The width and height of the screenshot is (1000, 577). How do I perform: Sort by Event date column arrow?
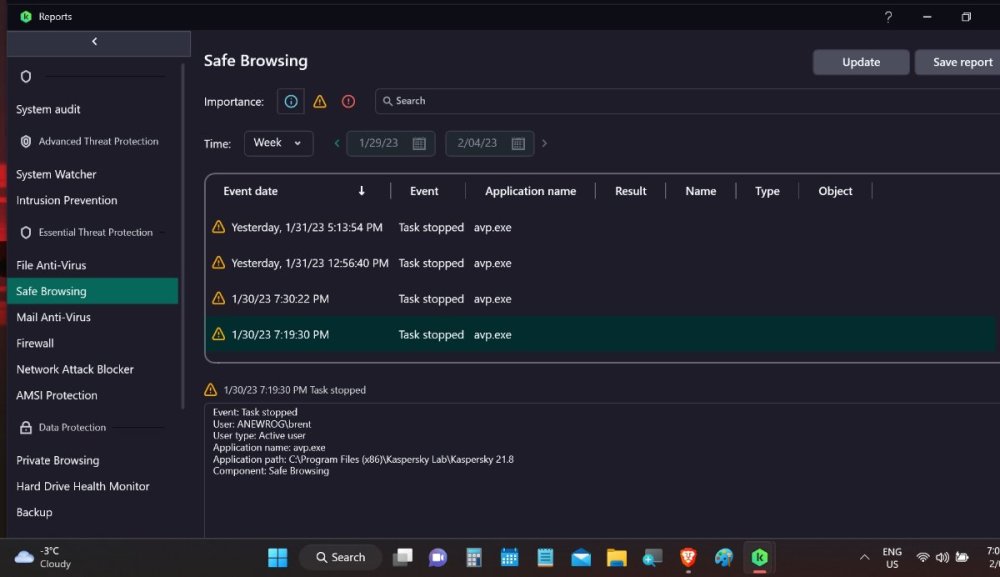pos(361,191)
